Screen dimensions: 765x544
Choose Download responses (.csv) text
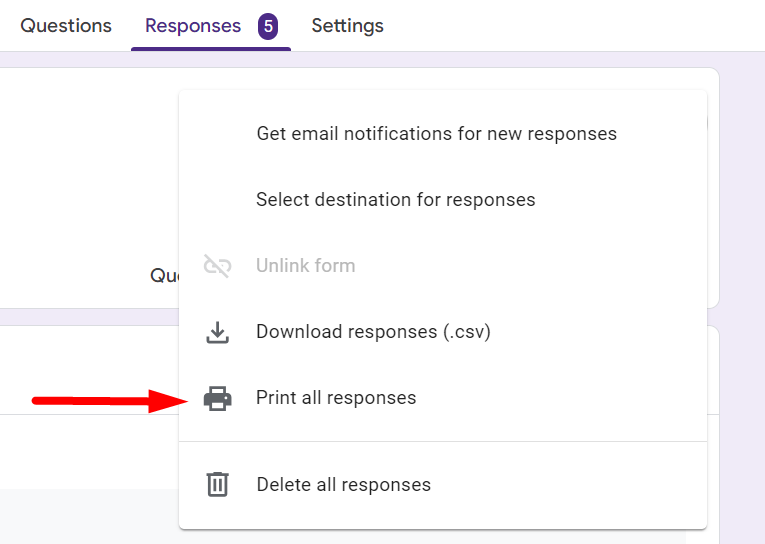pos(373,332)
